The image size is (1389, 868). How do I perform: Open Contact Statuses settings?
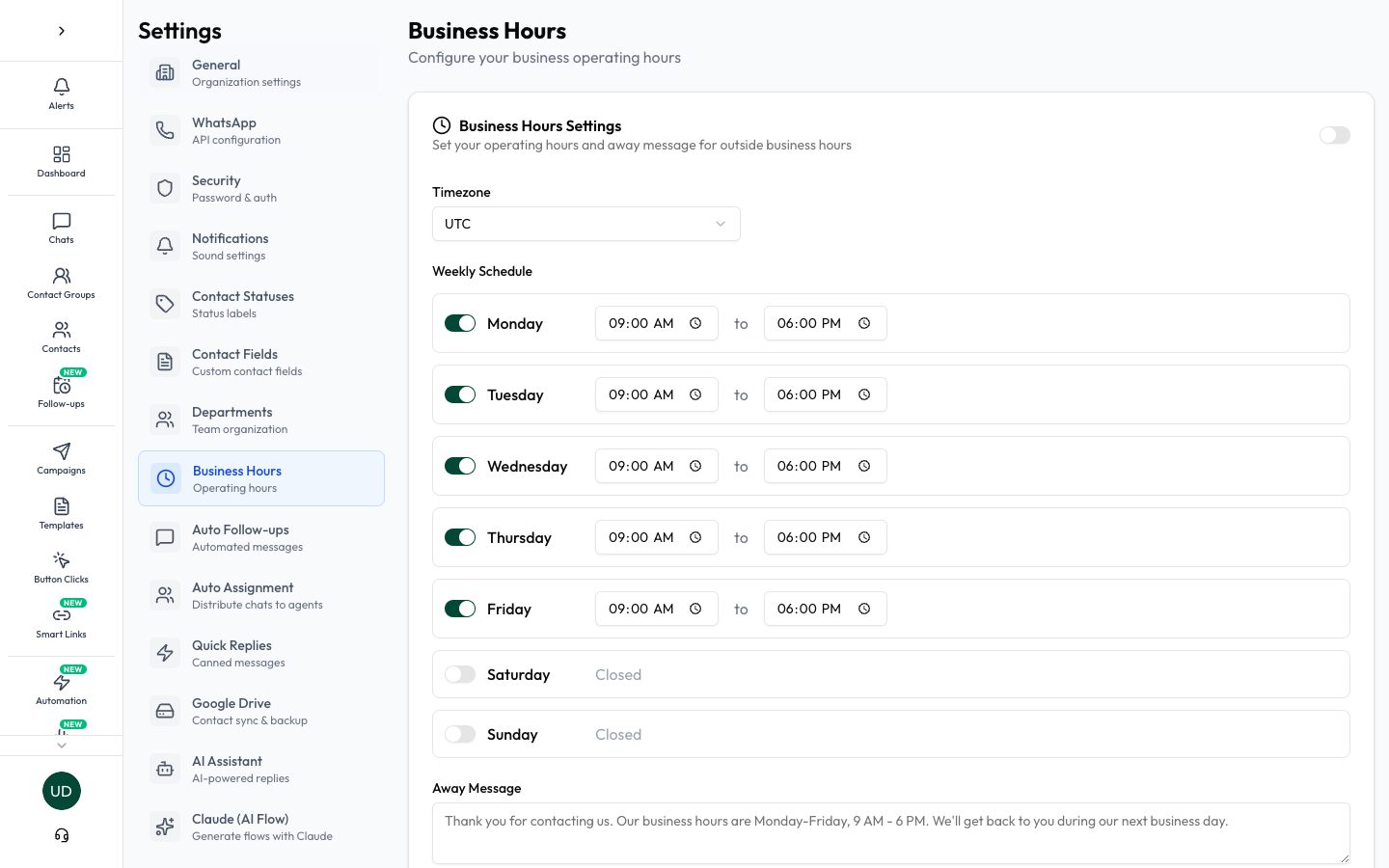coord(261,304)
